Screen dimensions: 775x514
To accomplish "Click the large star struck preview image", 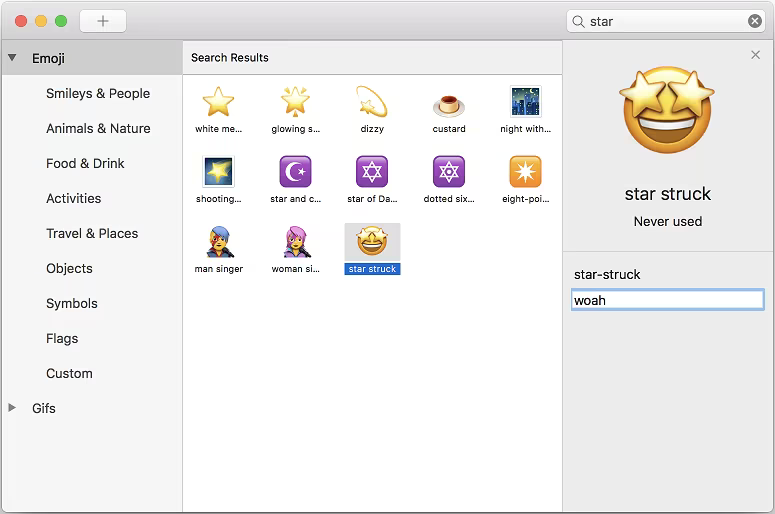I will point(667,111).
